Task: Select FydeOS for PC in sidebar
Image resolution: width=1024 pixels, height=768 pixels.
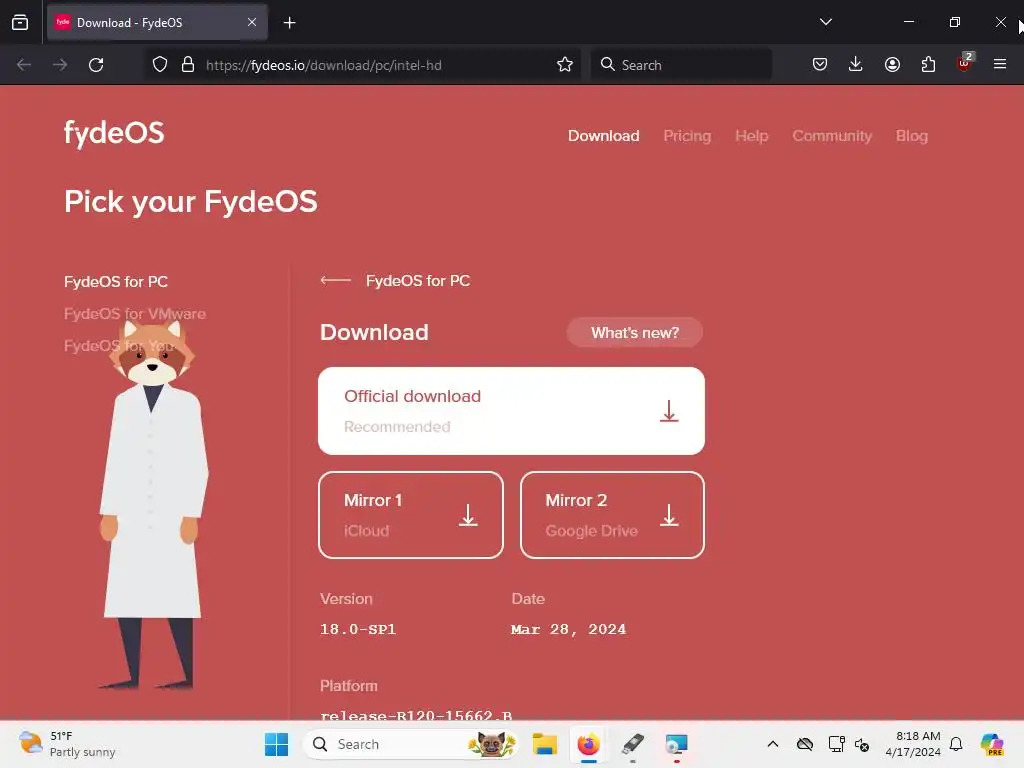Action: point(116,281)
